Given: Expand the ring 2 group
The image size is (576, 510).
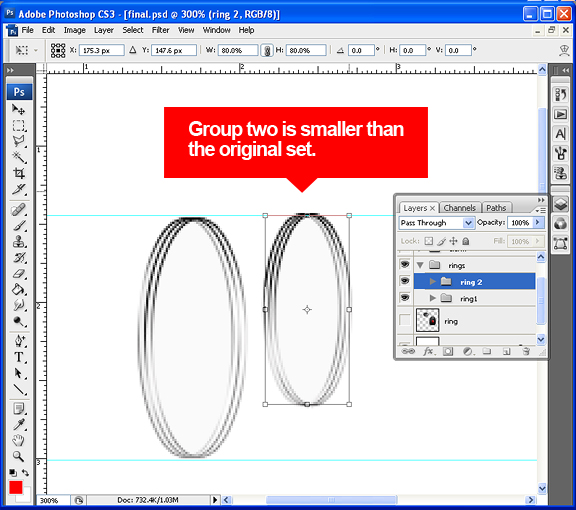Looking at the screenshot, I should 433,281.
